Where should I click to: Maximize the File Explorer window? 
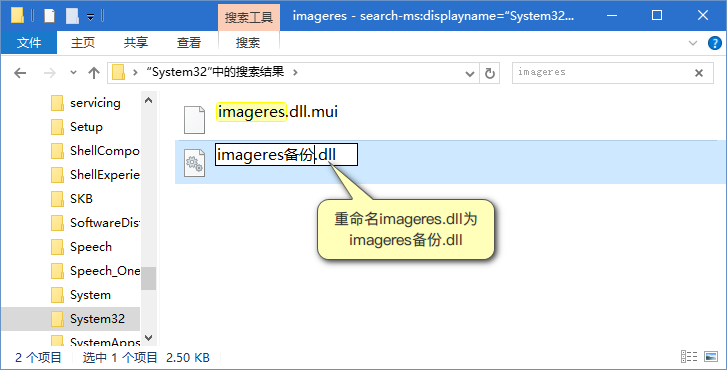click(x=657, y=15)
